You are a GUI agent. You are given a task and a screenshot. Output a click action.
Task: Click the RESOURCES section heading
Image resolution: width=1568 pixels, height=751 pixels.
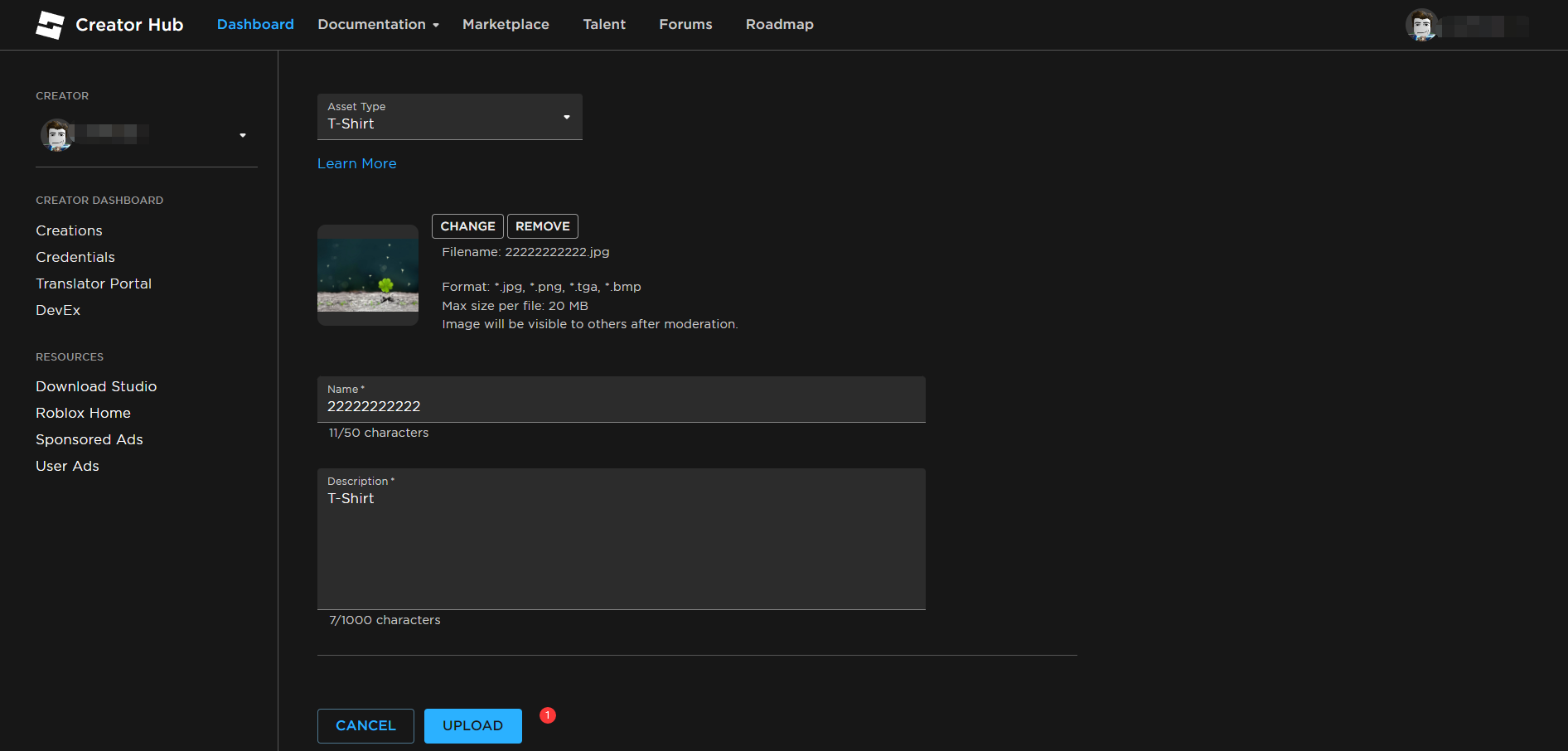point(70,357)
